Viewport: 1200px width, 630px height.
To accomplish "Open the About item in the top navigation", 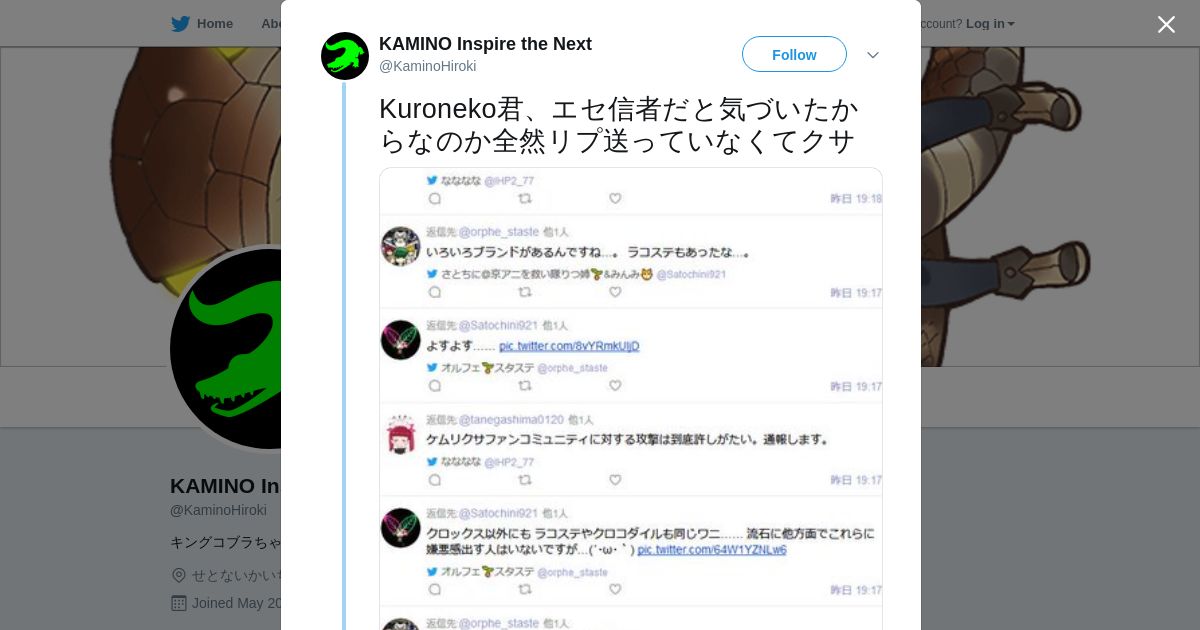I will click(271, 24).
